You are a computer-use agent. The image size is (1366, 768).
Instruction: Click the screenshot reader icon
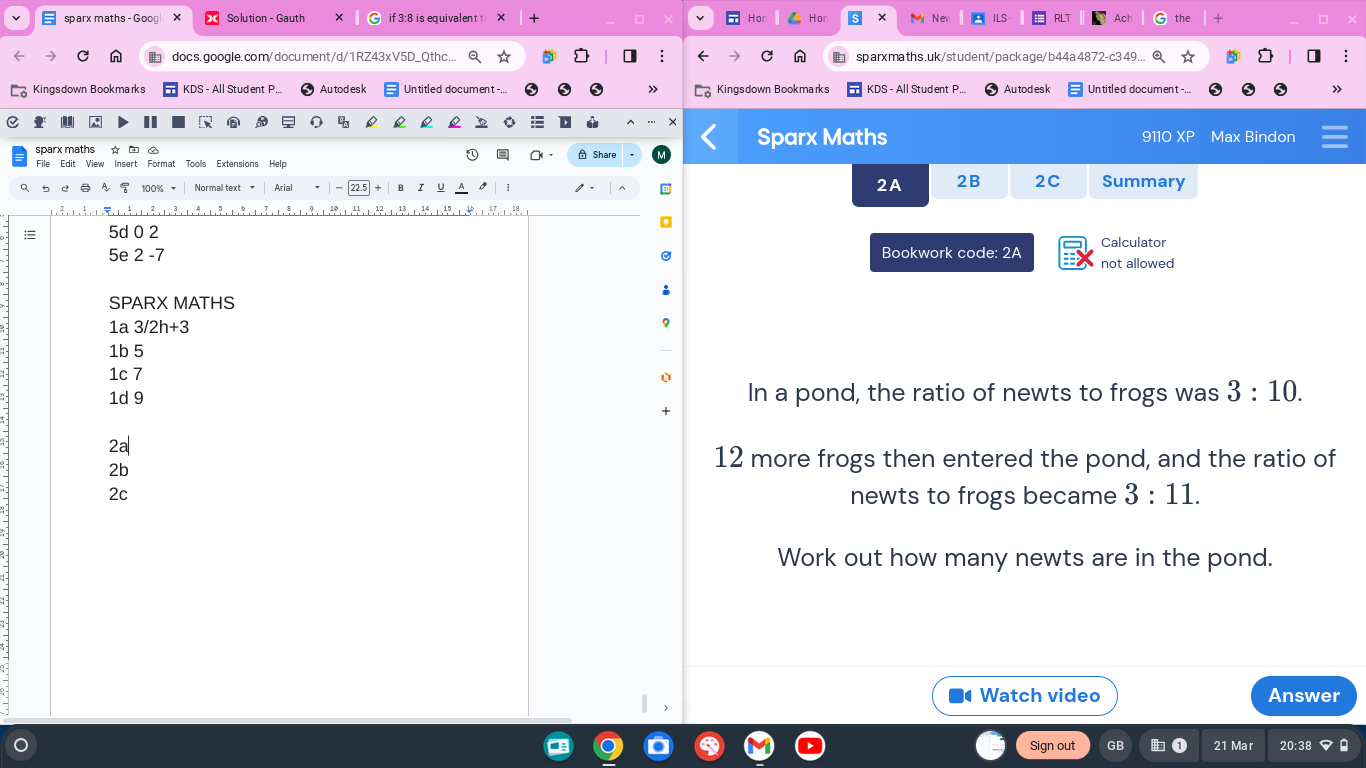tap(205, 122)
